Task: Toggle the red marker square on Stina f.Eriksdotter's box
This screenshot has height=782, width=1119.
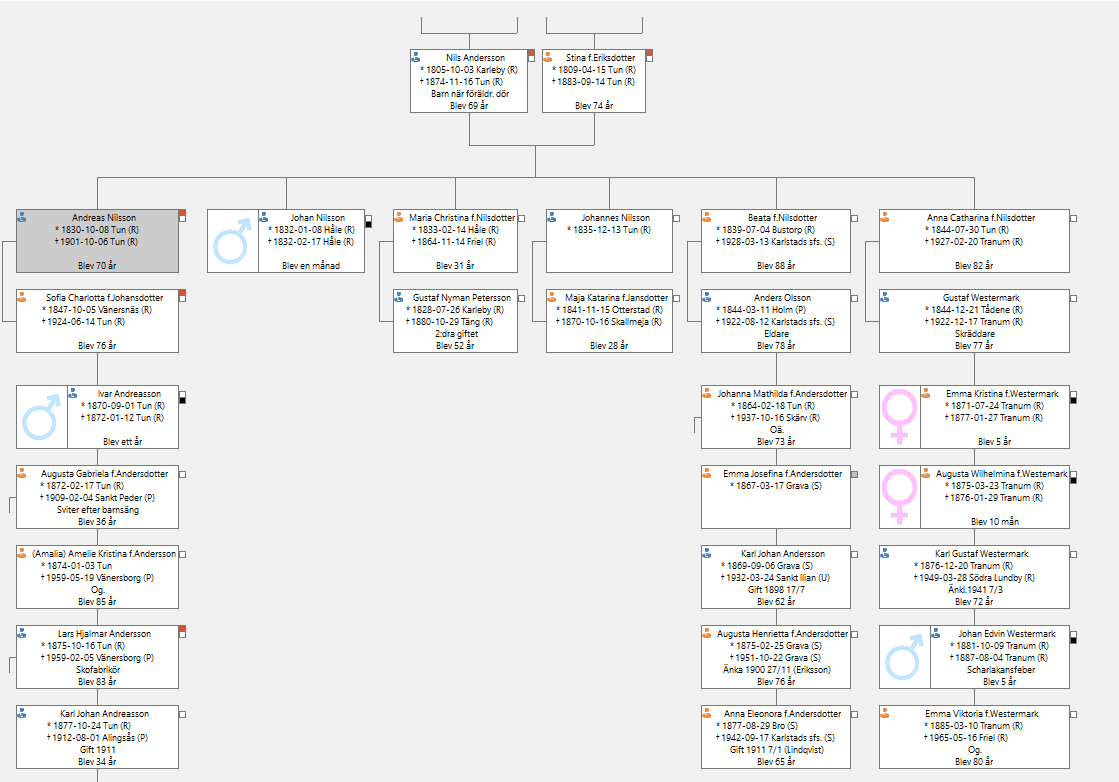Action: click(649, 54)
